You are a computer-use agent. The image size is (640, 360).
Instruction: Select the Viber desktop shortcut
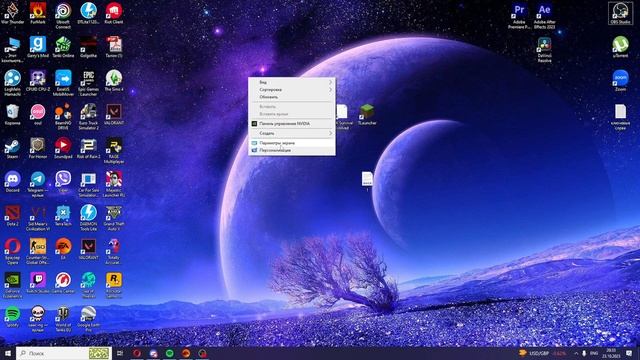pyautogui.click(x=63, y=182)
